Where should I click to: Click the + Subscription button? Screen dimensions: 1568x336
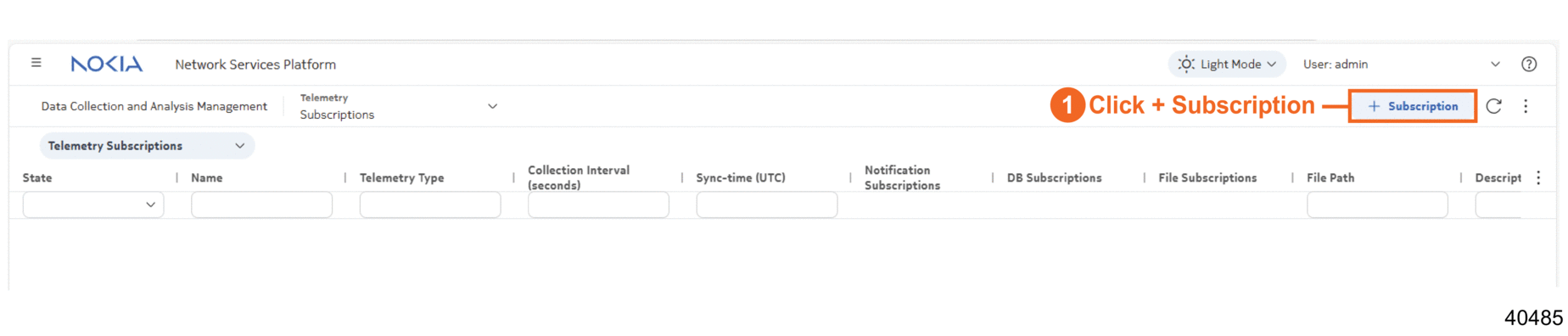(1413, 106)
